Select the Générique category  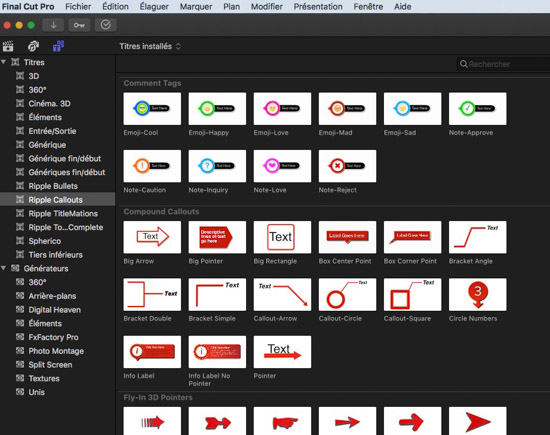[x=58, y=145]
